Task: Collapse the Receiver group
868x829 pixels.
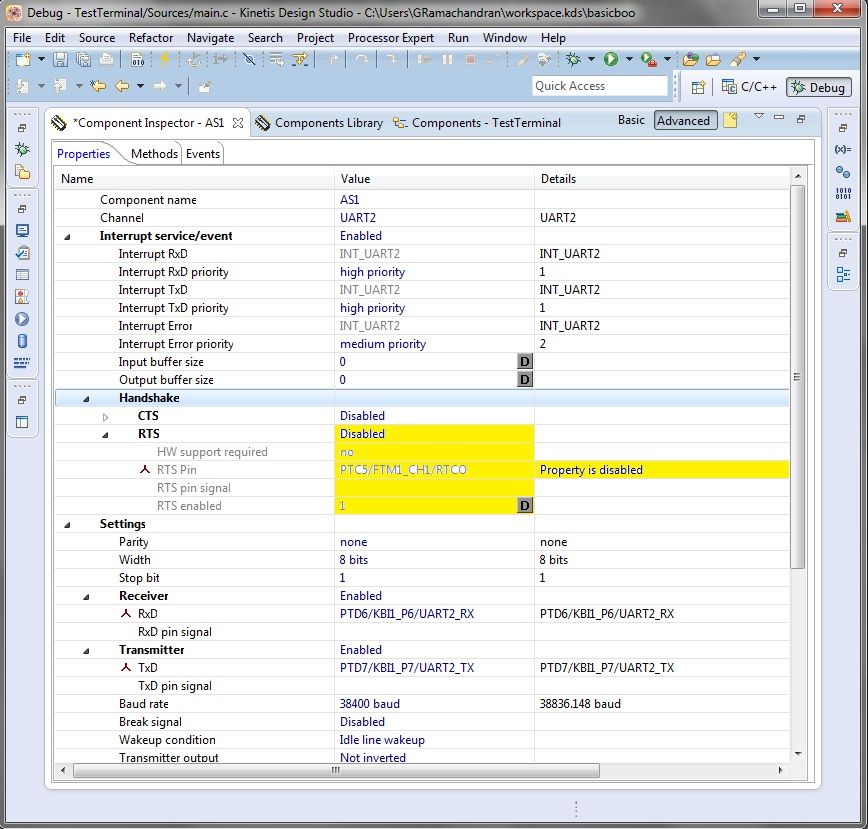Action: 86,597
